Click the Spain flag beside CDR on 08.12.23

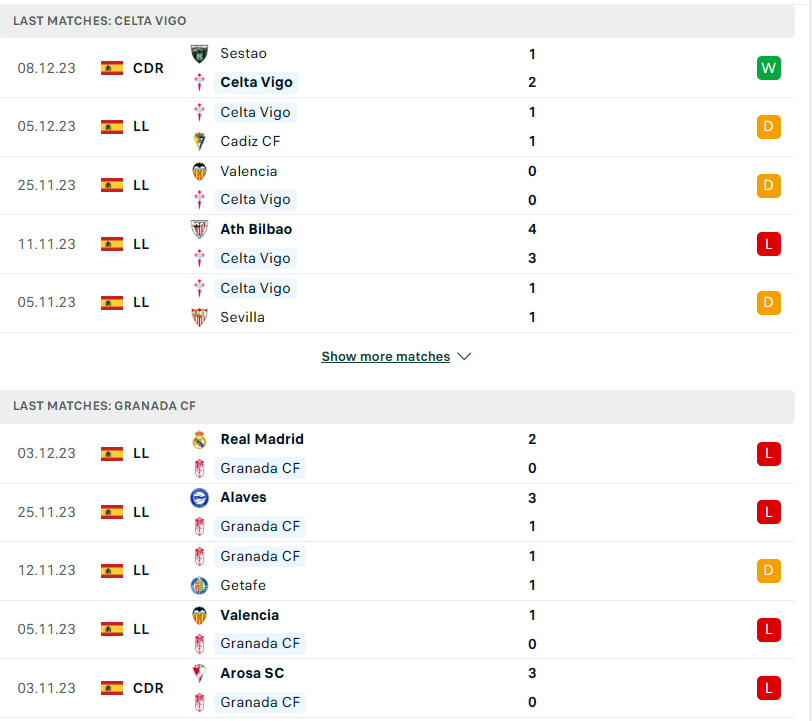(x=112, y=68)
